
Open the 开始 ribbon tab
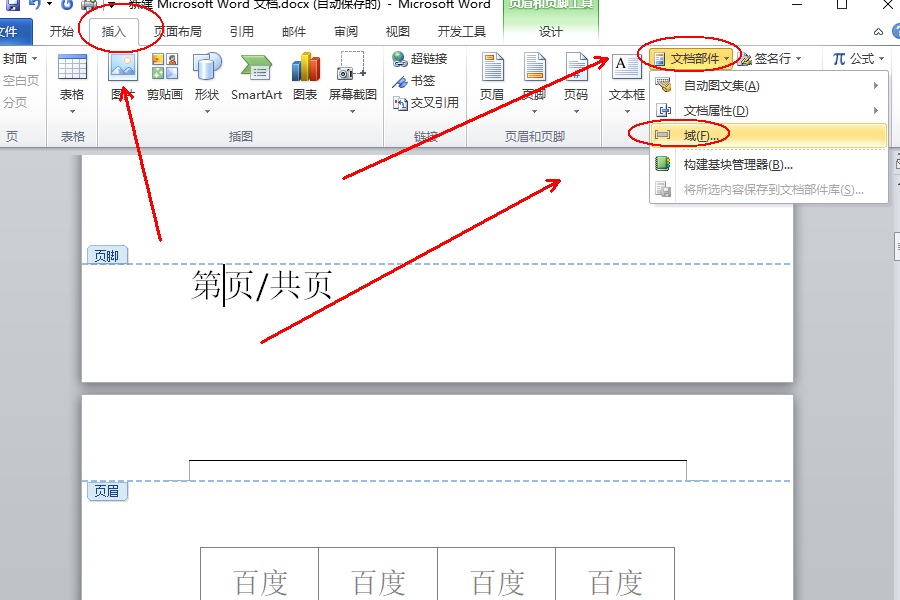coord(61,30)
